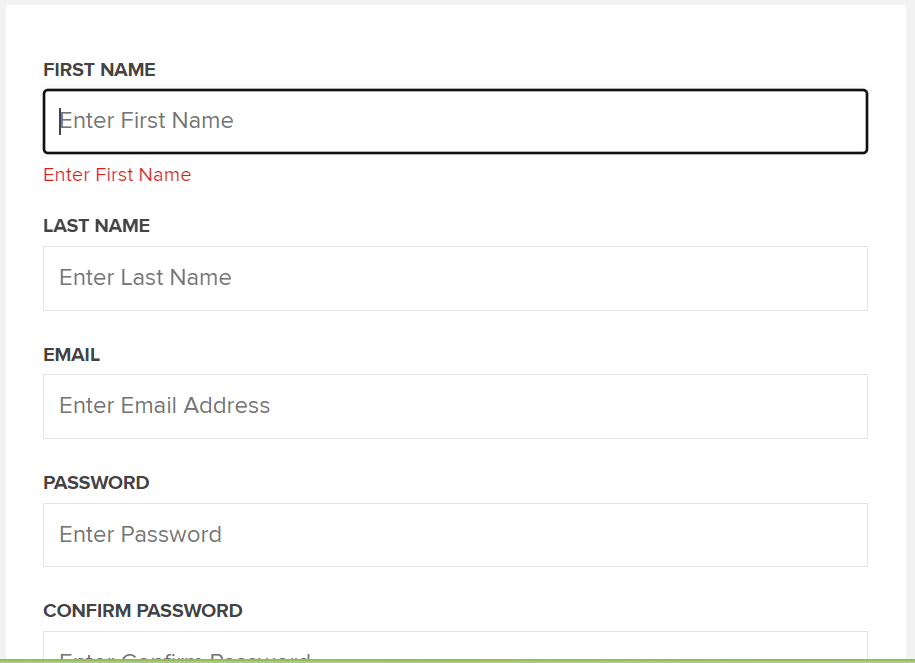
Task: Click the empty right end of the Password field
Action: pyautogui.click(x=800, y=535)
